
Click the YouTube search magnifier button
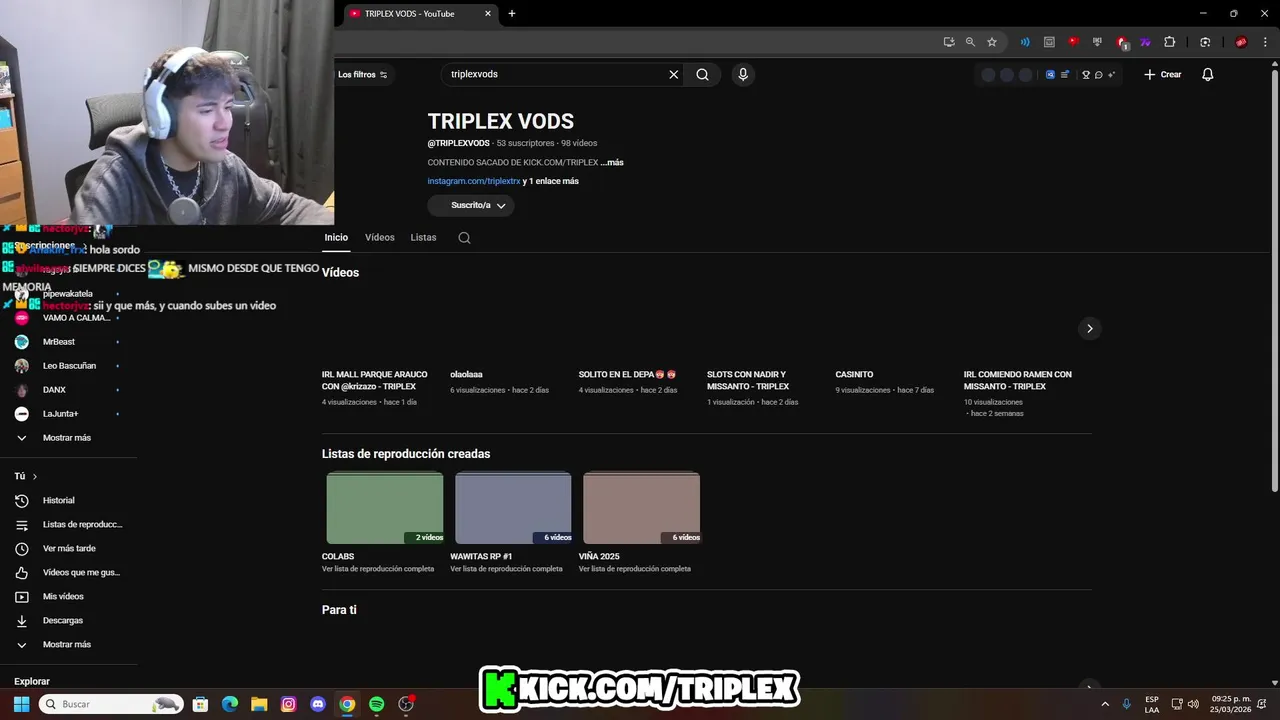coord(702,74)
